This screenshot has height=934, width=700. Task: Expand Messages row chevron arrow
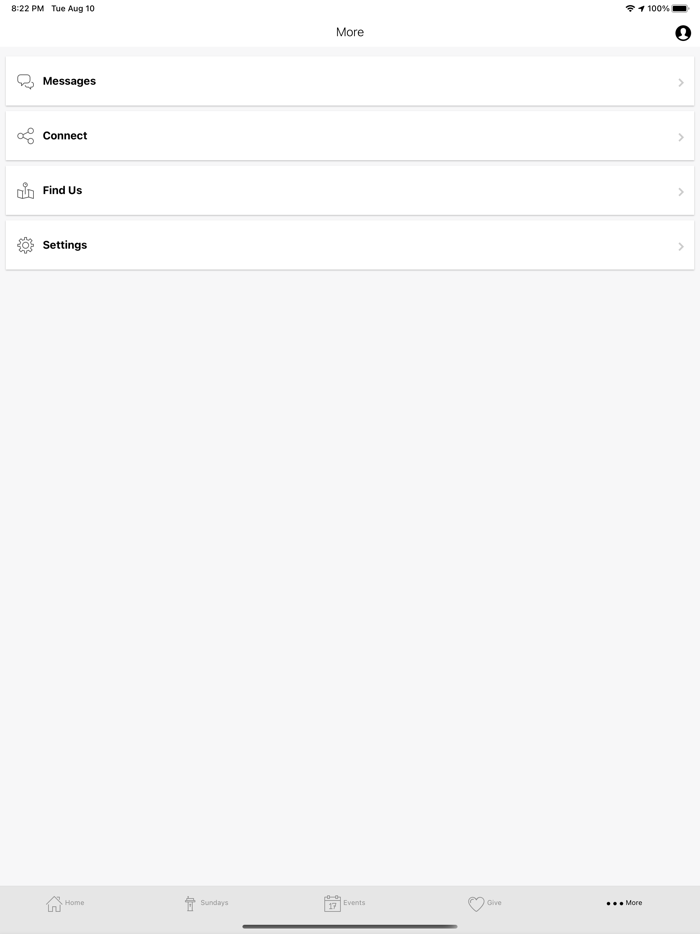pyautogui.click(x=681, y=82)
